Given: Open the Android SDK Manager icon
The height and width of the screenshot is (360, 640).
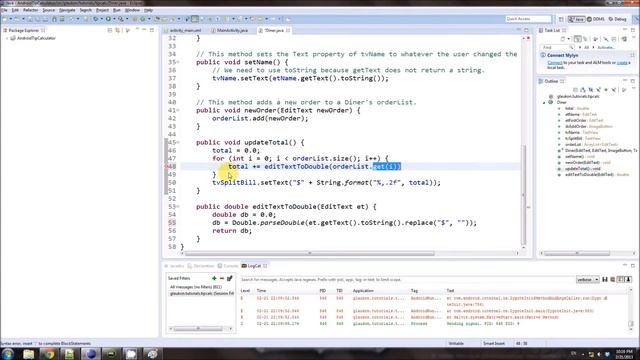Looking at the screenshot, I should click(x=54, y=19).
